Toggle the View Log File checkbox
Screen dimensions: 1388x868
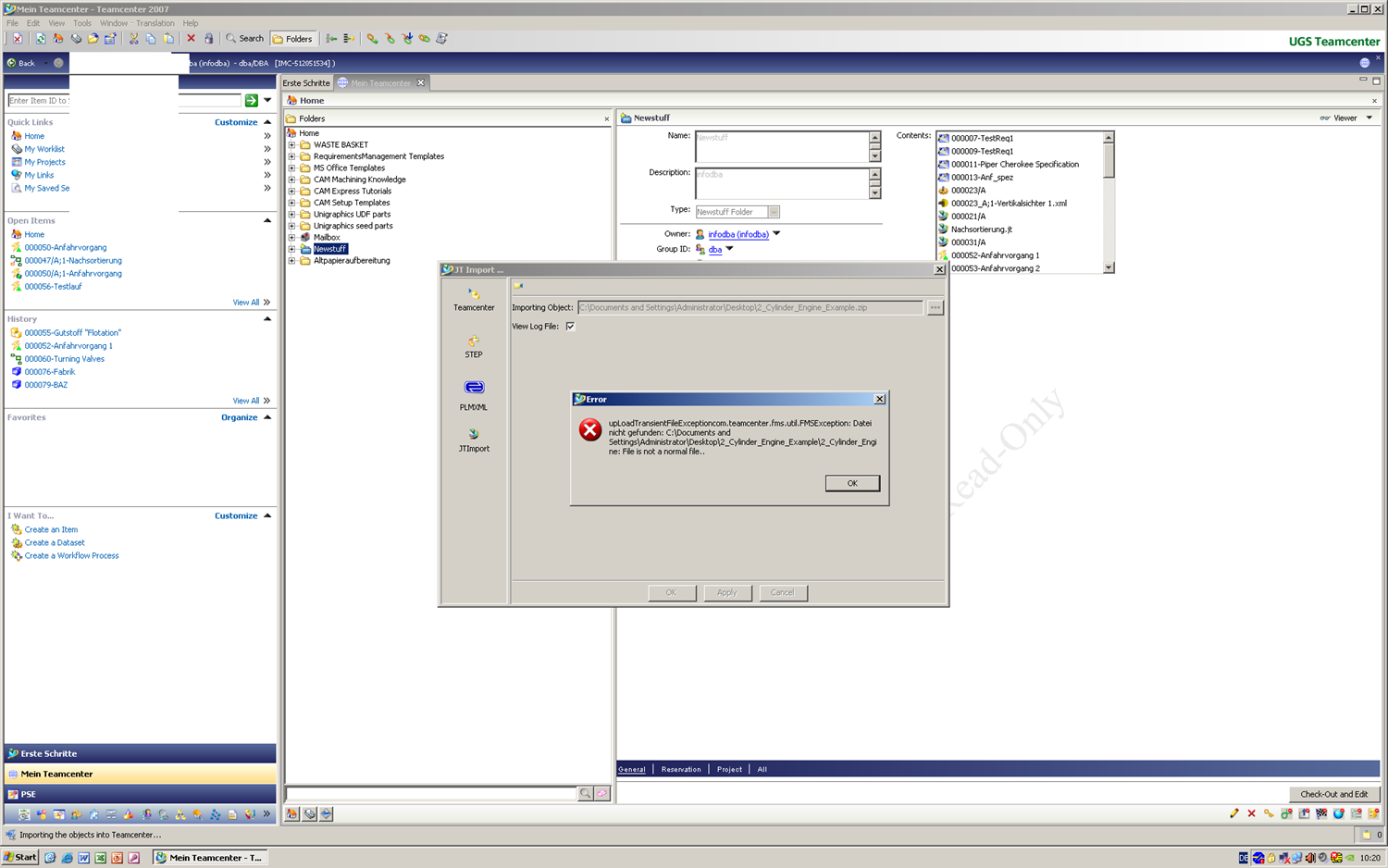(x=570, y=326)
